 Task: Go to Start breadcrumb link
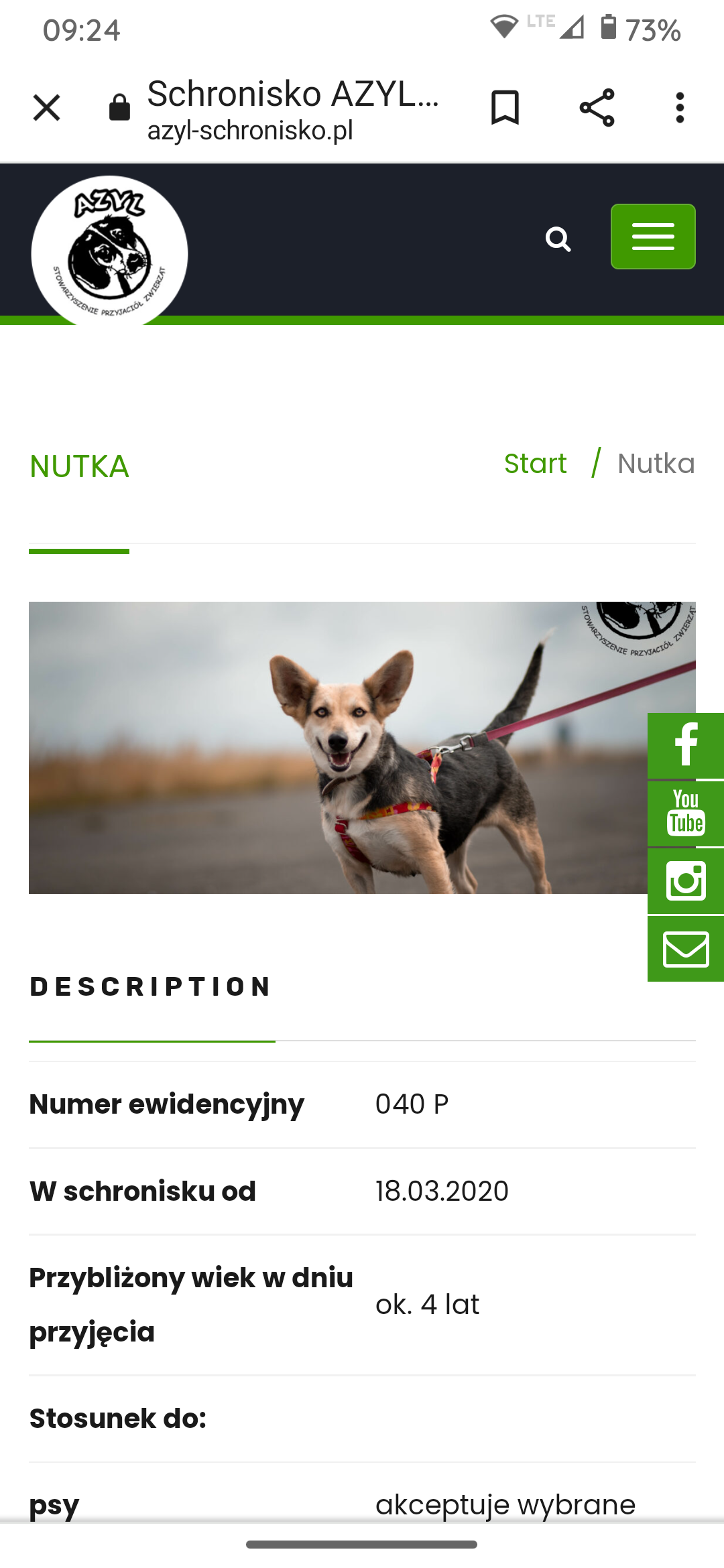point(535,464)
